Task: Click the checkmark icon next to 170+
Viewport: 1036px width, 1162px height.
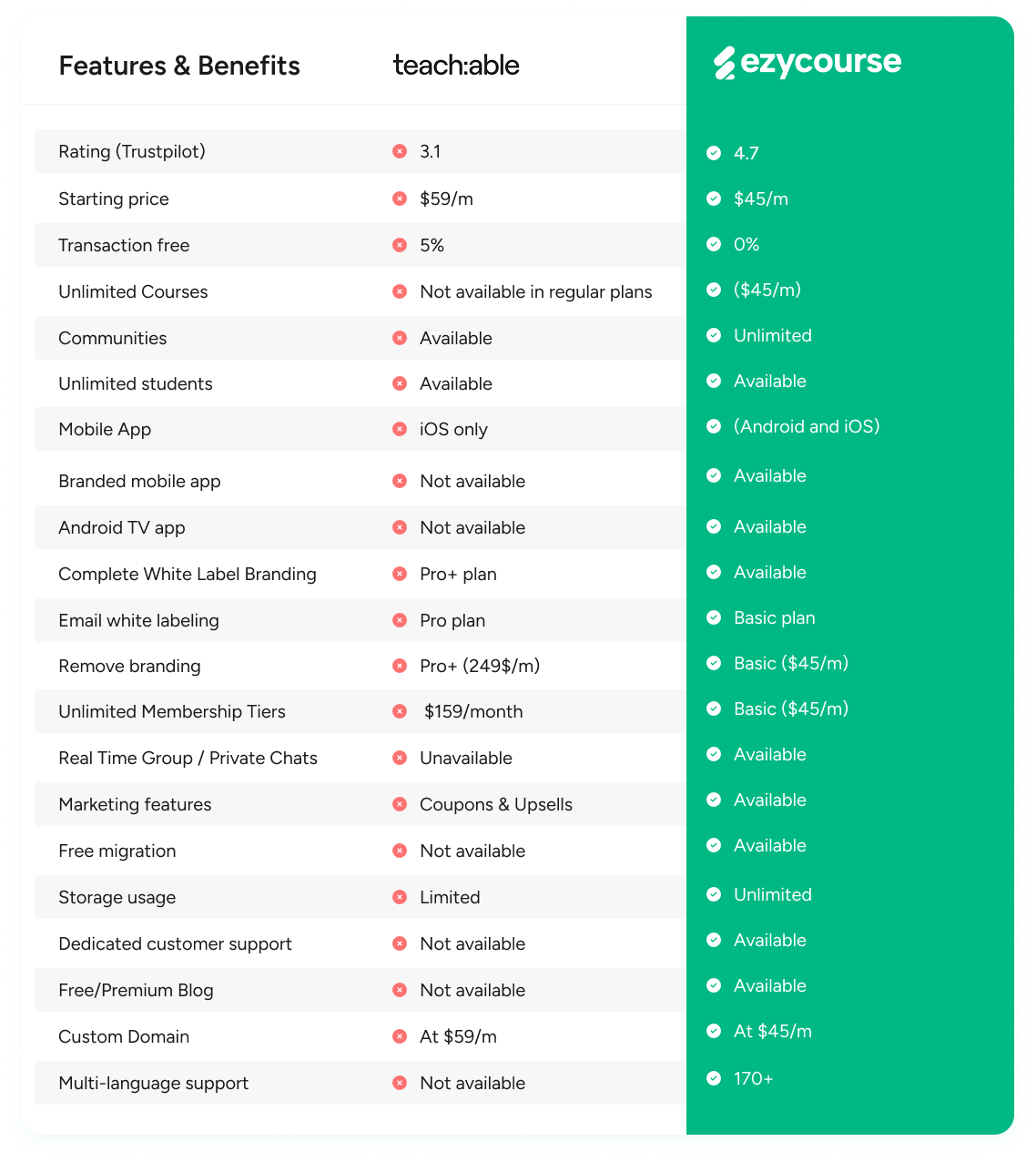Action: tap(714, 1078)
